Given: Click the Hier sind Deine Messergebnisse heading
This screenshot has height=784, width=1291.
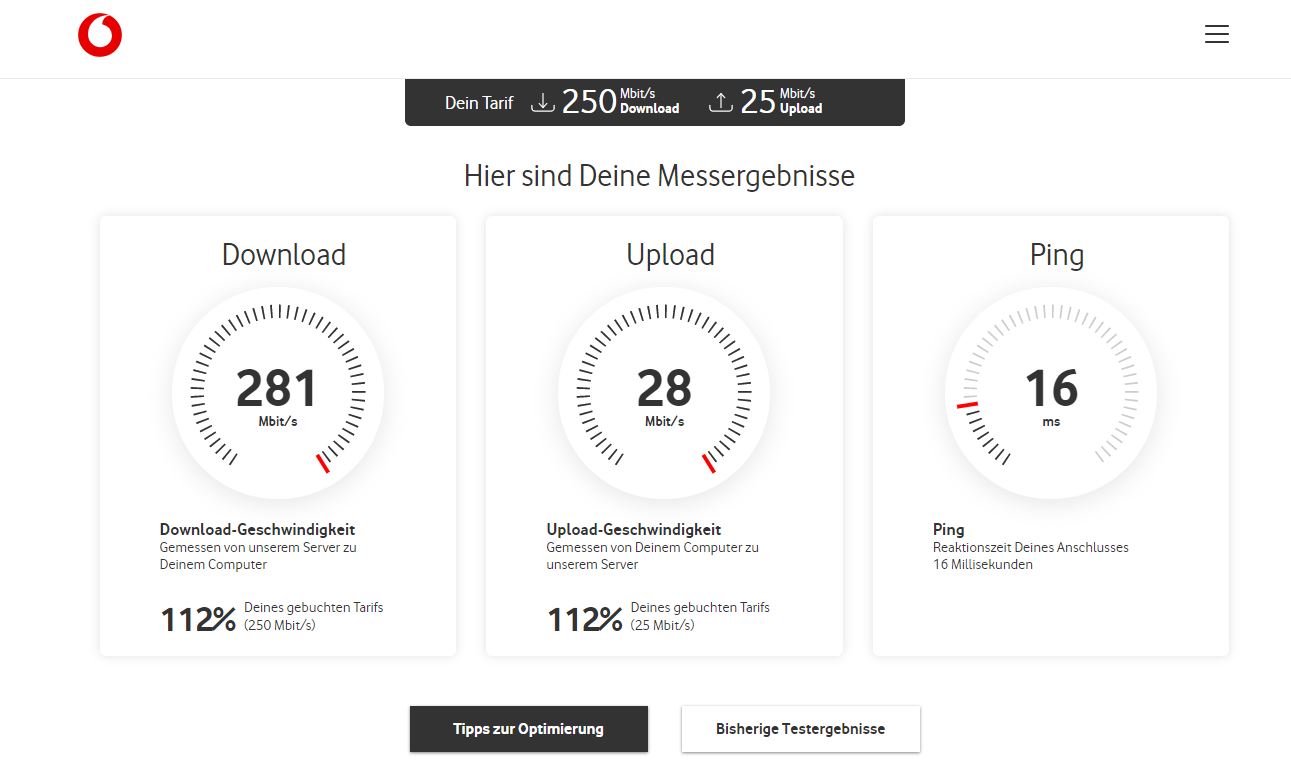Looking at the screenshot, I should [x=659, y=176].
